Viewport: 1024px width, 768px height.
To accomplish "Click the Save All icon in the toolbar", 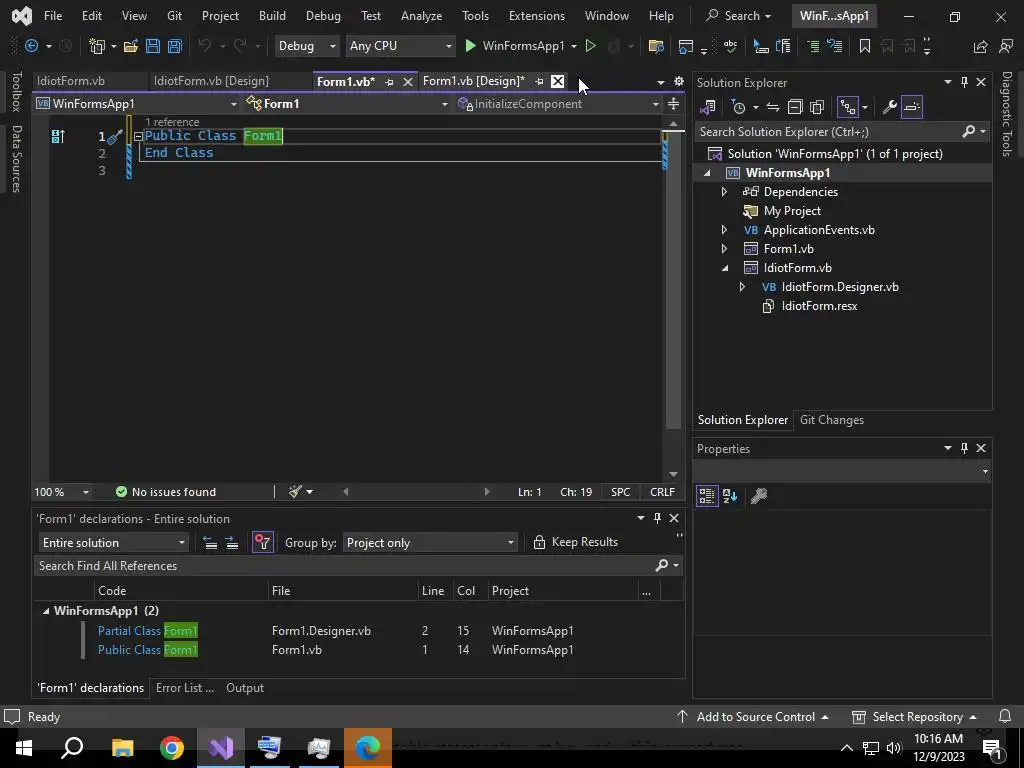I will [x=175, y=46].
